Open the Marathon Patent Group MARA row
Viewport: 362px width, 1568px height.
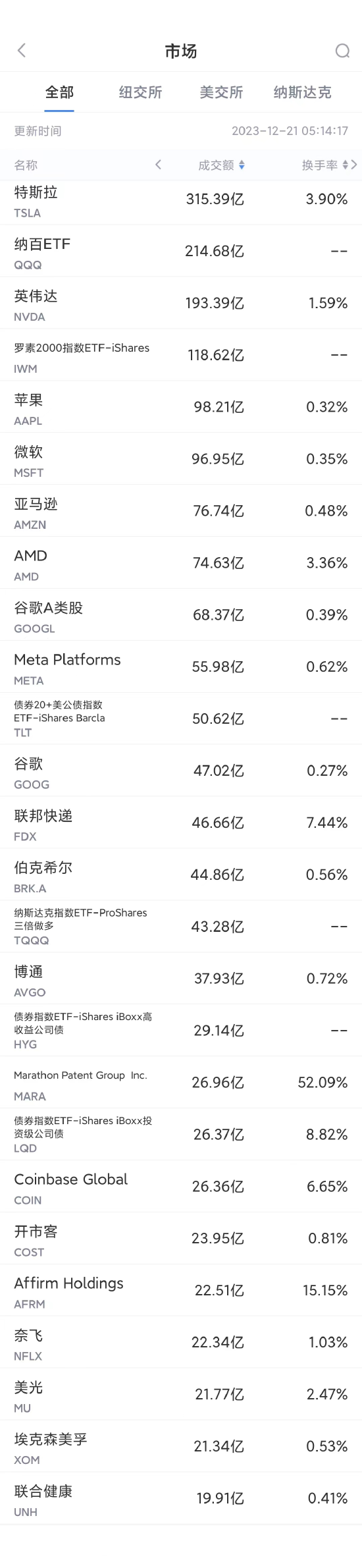coord(181,1082)
